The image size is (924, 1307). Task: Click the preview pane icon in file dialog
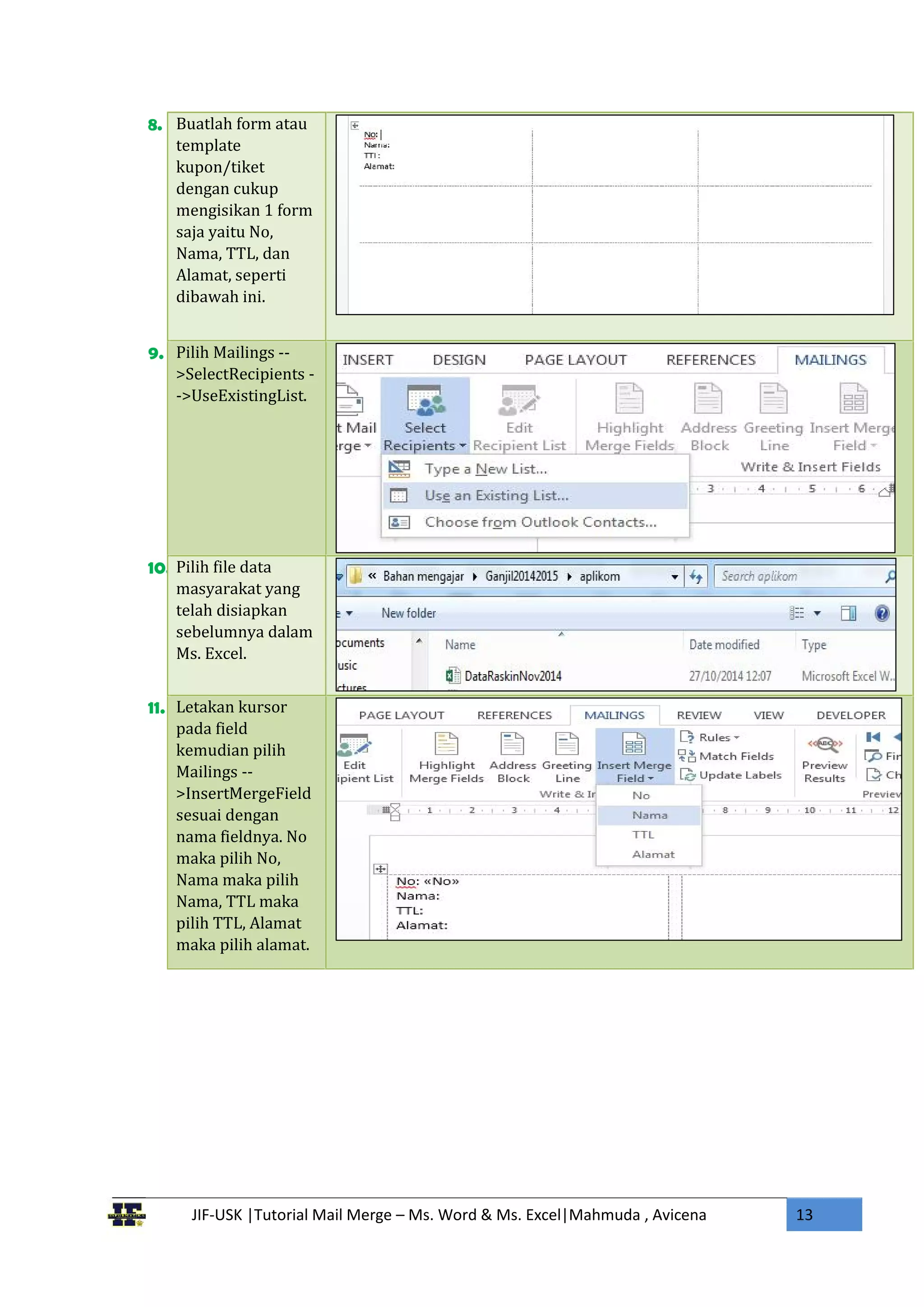click(x=848, y=613)
